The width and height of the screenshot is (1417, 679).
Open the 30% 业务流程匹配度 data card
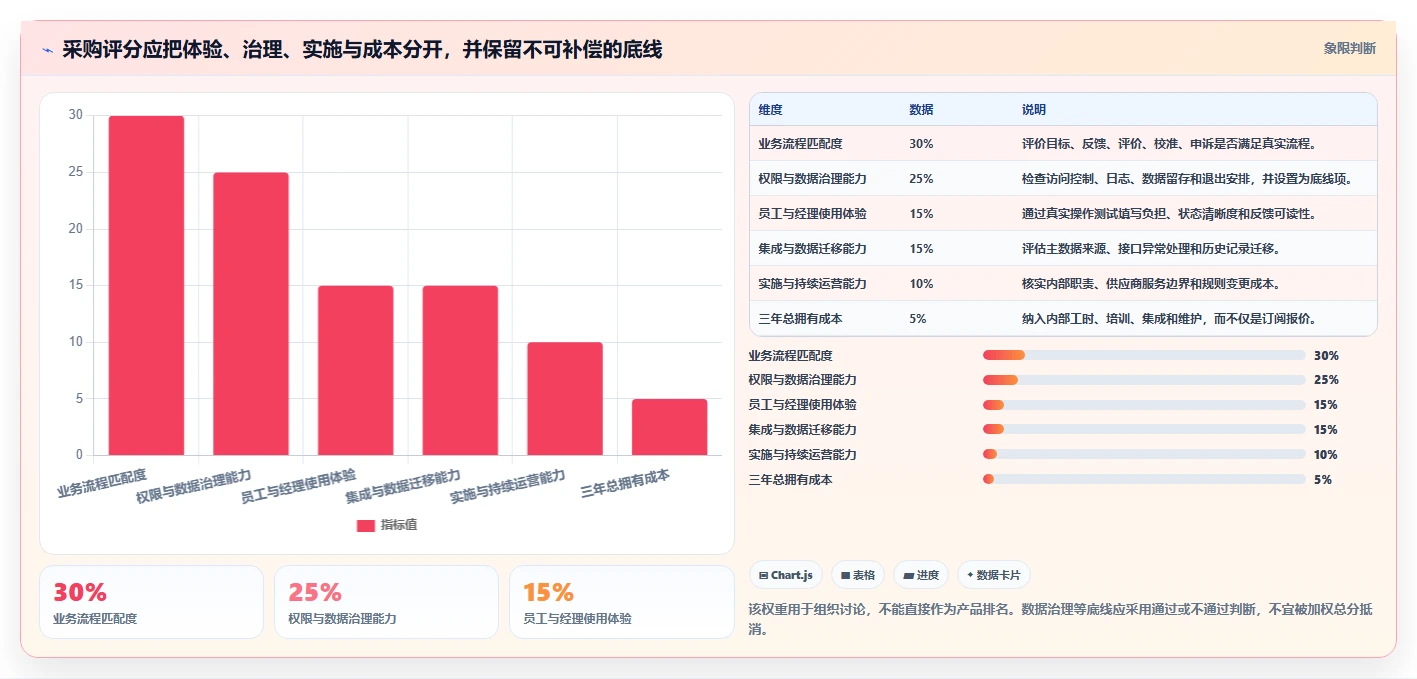tap(152, 602)
